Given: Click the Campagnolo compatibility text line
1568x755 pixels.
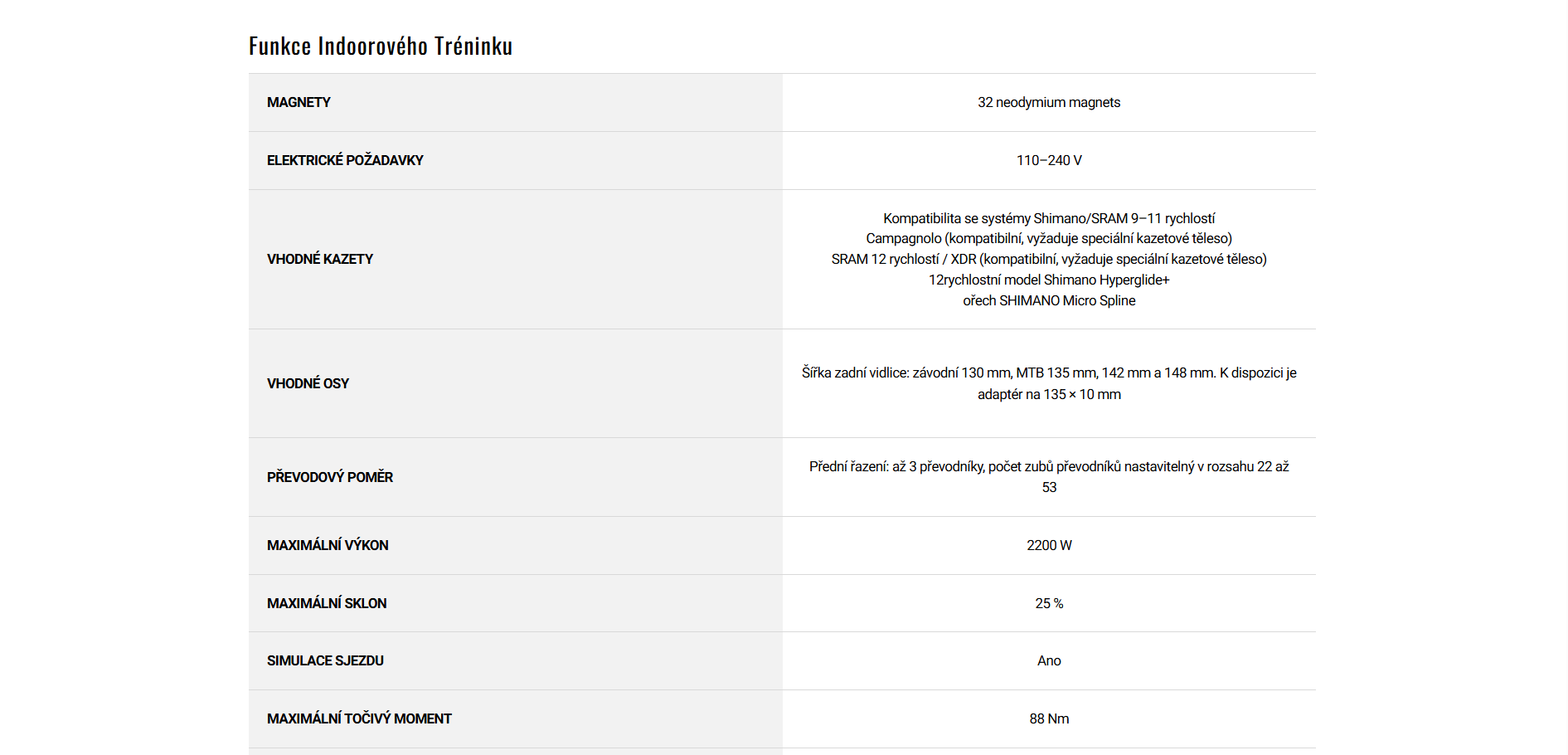Looking at the screenshot, I should point(1048,238).
